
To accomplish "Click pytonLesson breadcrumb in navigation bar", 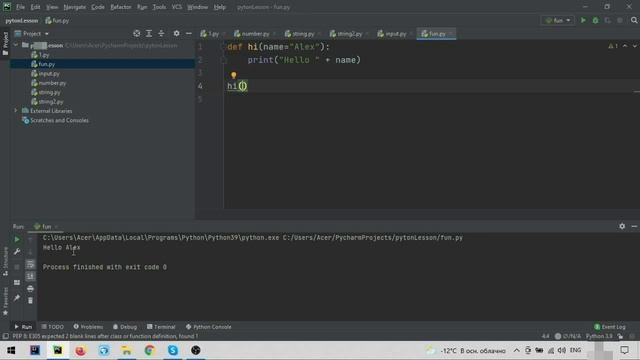I will 22,20.
